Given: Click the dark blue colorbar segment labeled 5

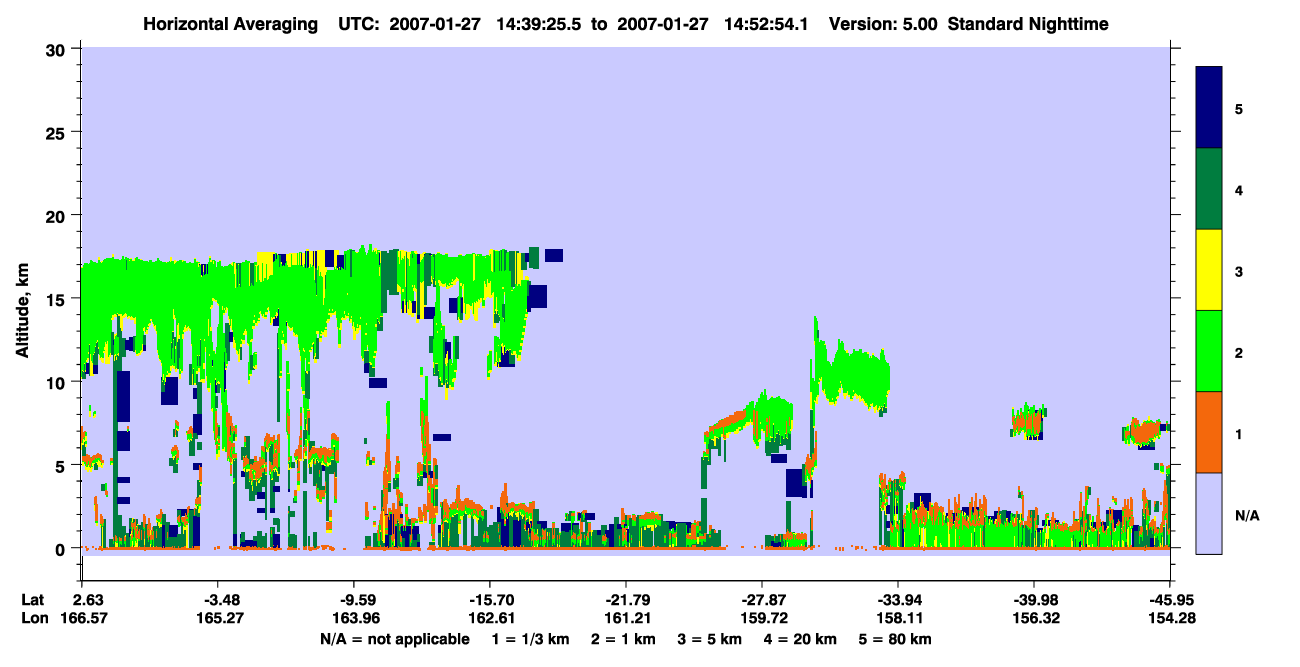Looking at the screenshot, I should pyautogui.click(x=1209, y=108).
